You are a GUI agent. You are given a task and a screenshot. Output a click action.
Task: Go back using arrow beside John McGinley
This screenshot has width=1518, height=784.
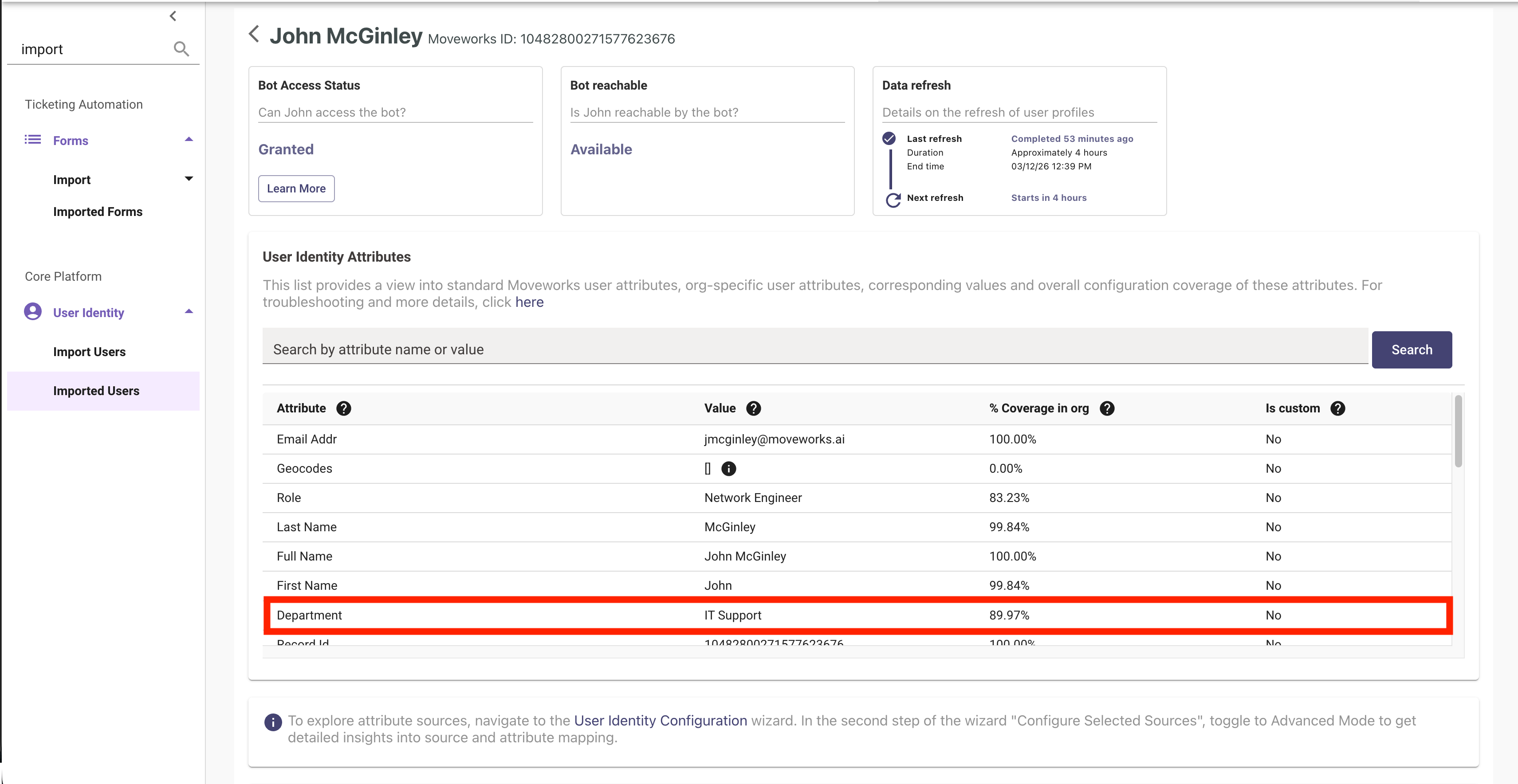pos(254,34)
